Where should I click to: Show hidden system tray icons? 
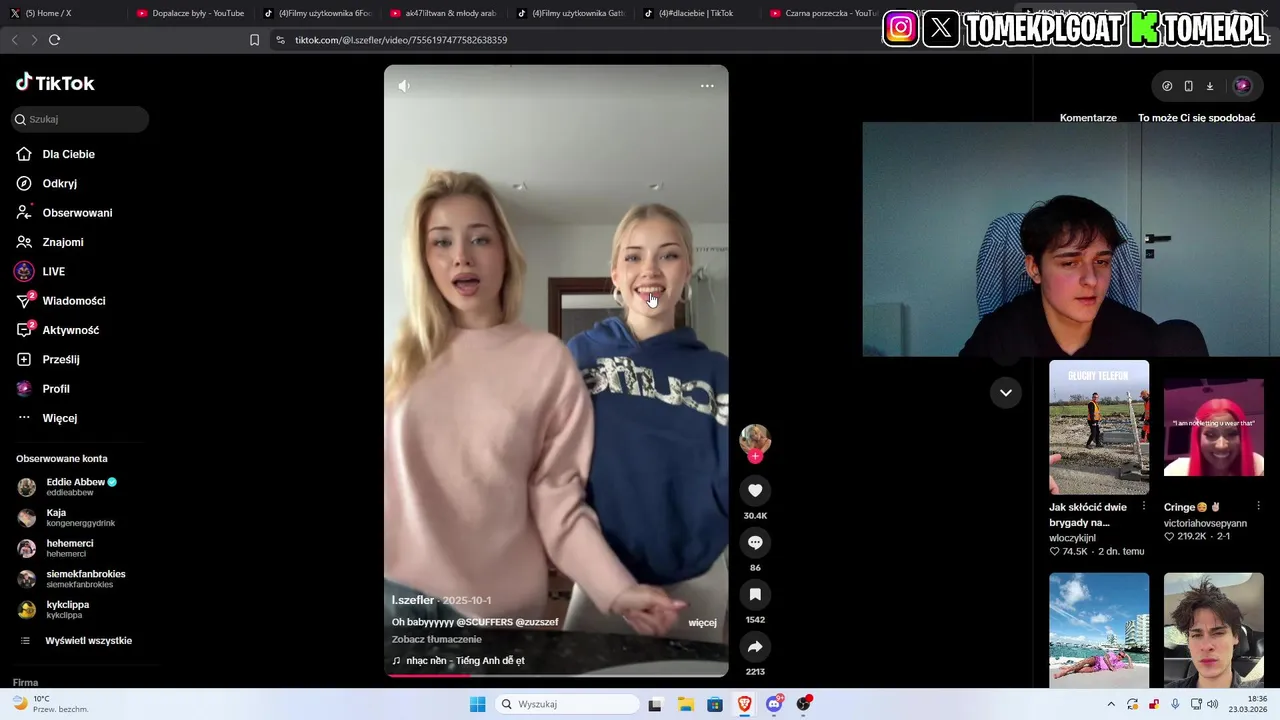pyautogui.click(x=1111, y=704)
